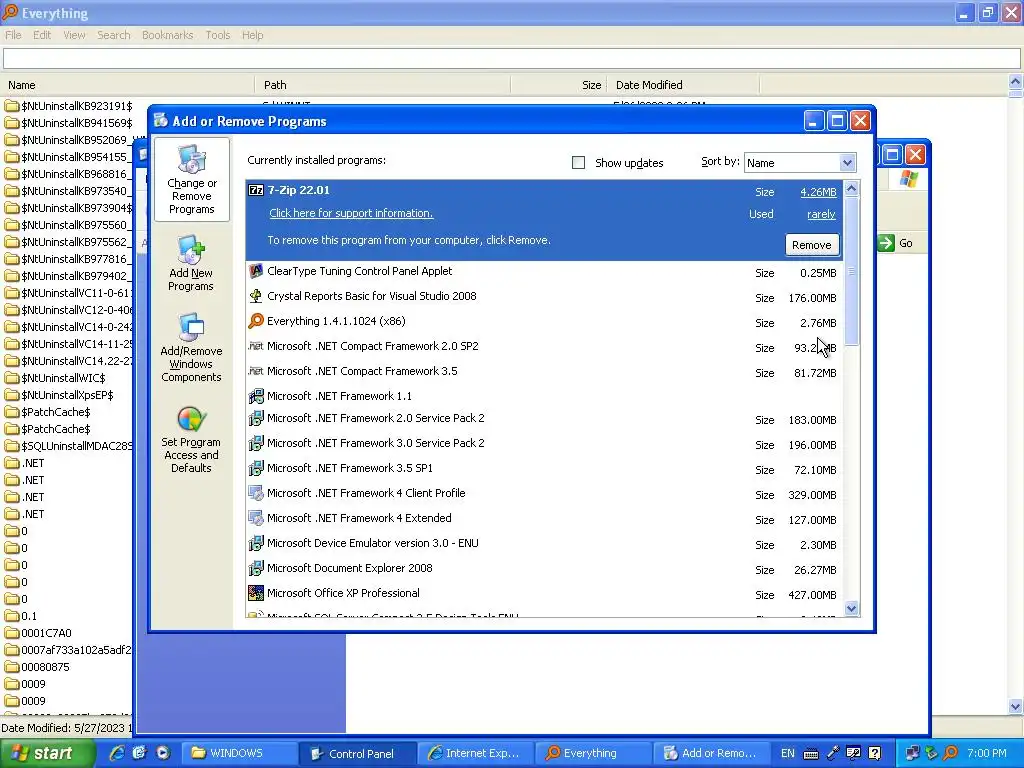Screen dimensions: 1024x768
Task: Open the View menu in Everything
Action: (74, 35)
